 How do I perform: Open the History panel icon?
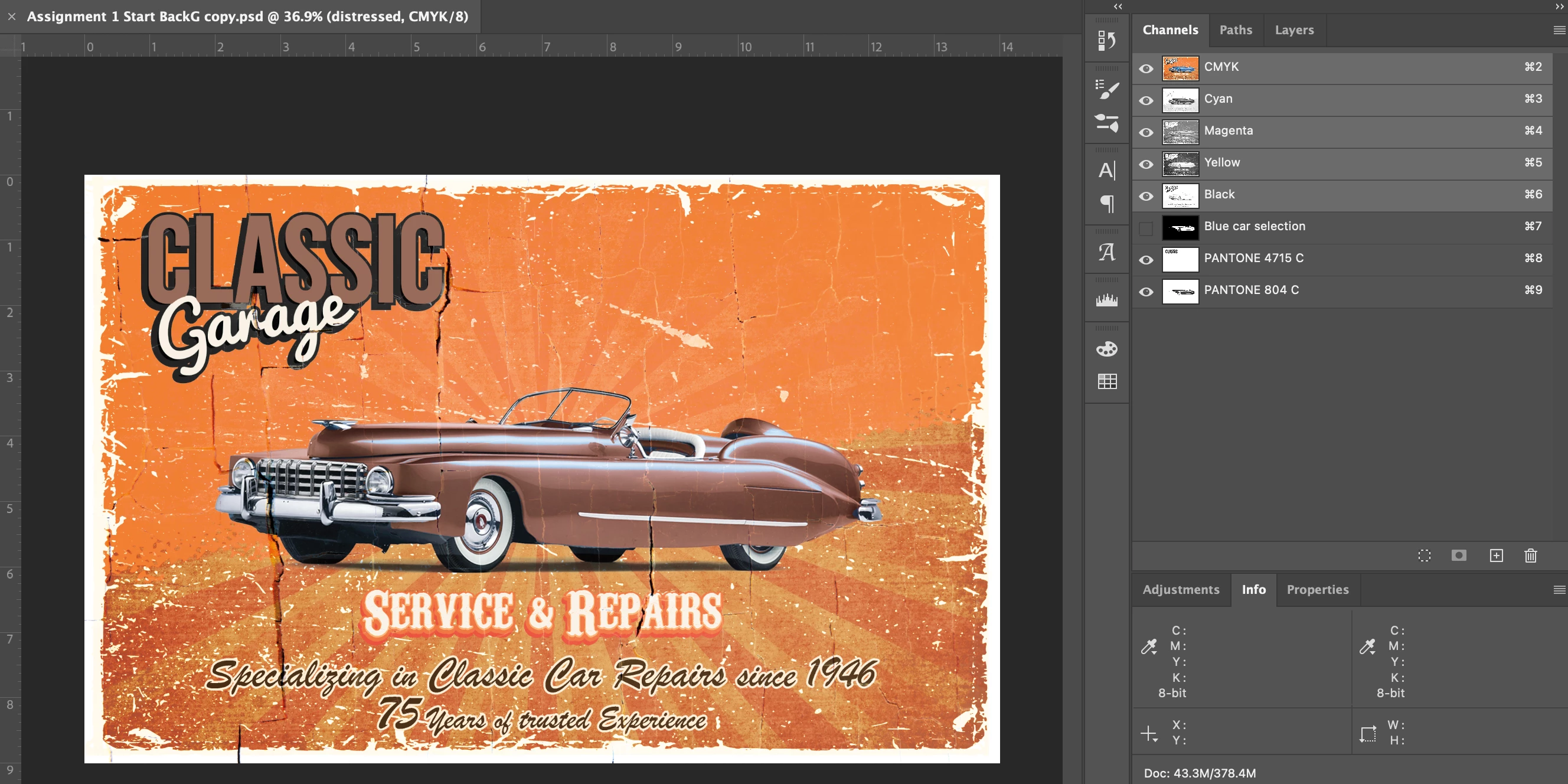(x=1106, y=41)
